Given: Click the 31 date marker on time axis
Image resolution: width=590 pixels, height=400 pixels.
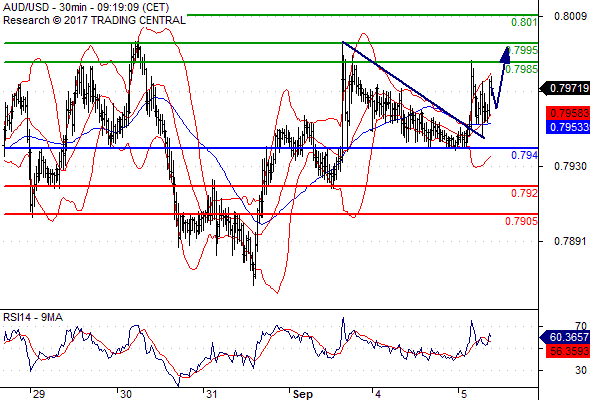Looking at the screenshot, I should (211, 394).
